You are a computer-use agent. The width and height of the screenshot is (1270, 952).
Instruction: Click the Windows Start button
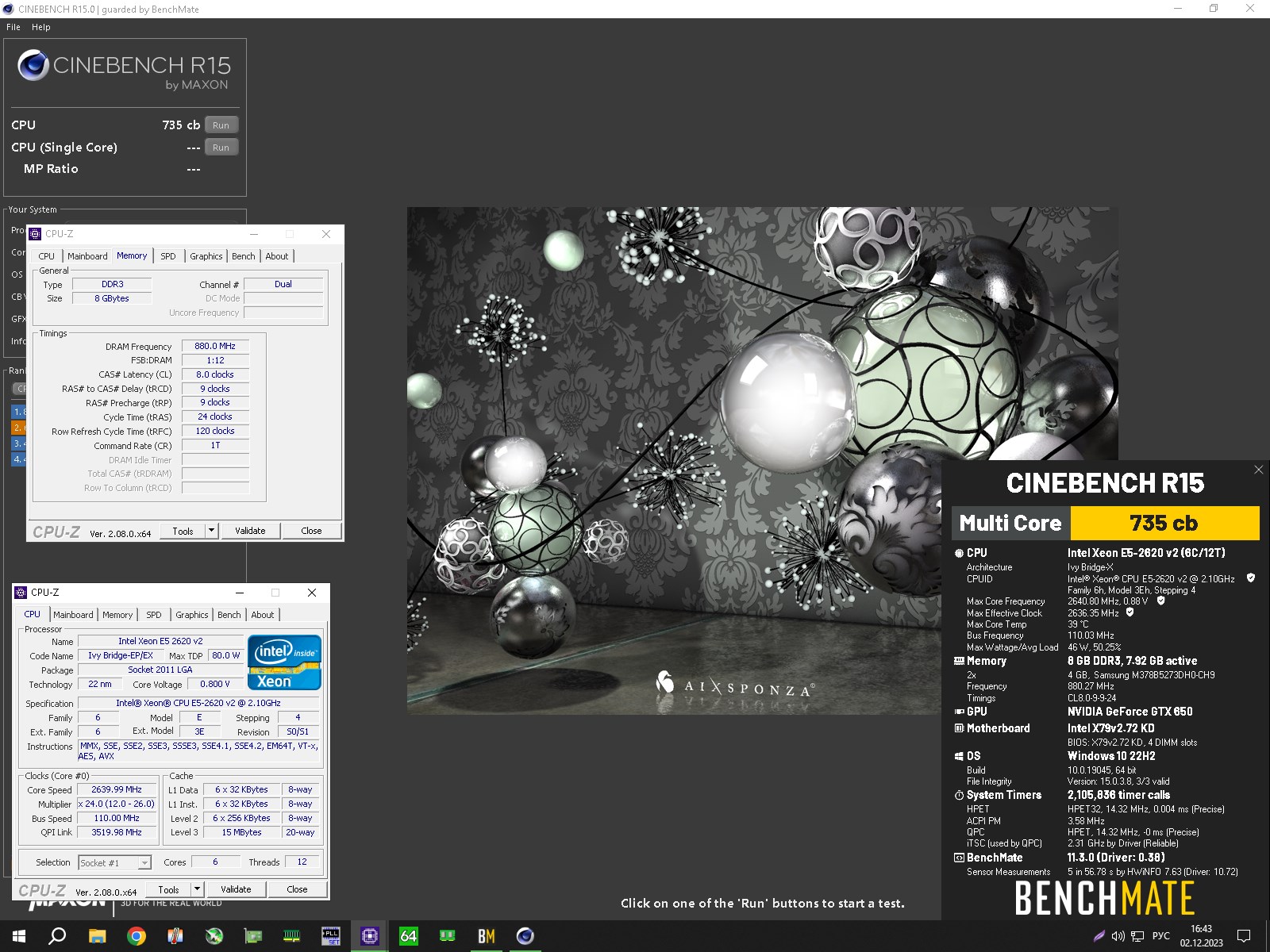[x=19, y=936]
